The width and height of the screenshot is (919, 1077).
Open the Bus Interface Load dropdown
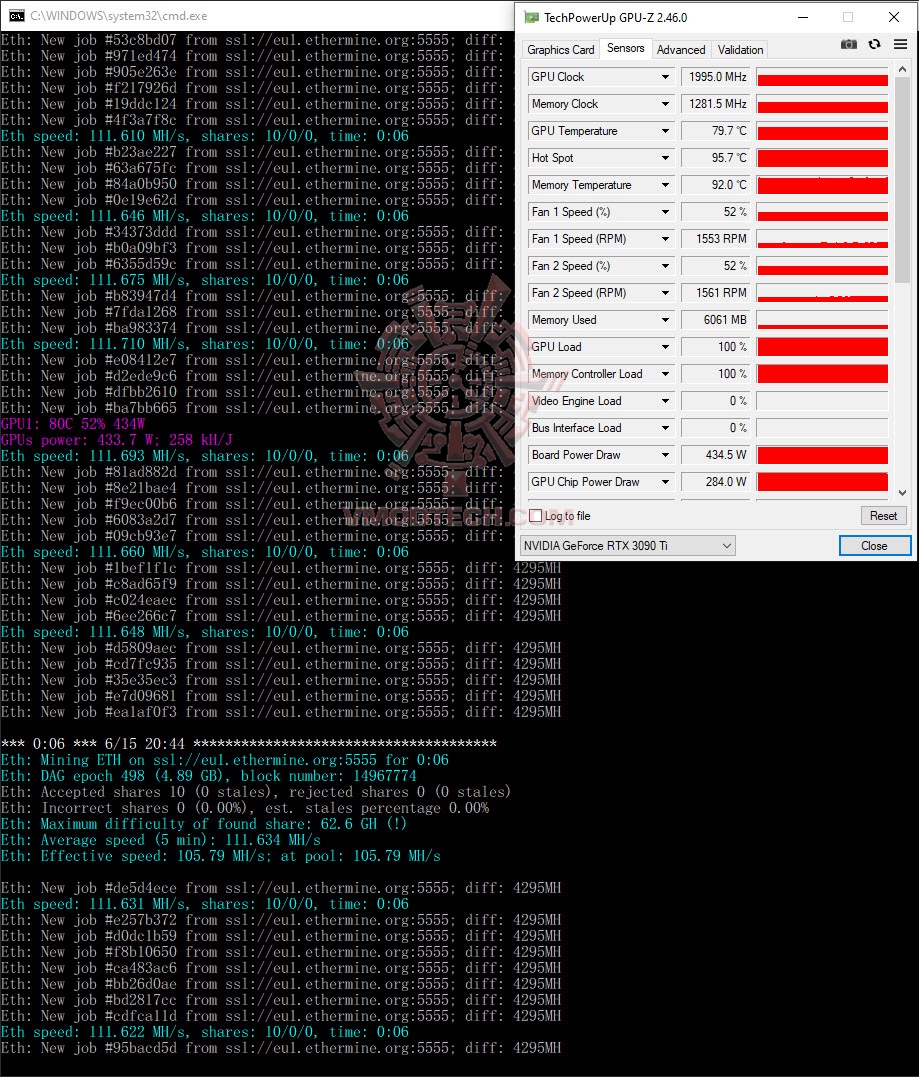coord(665,428)
